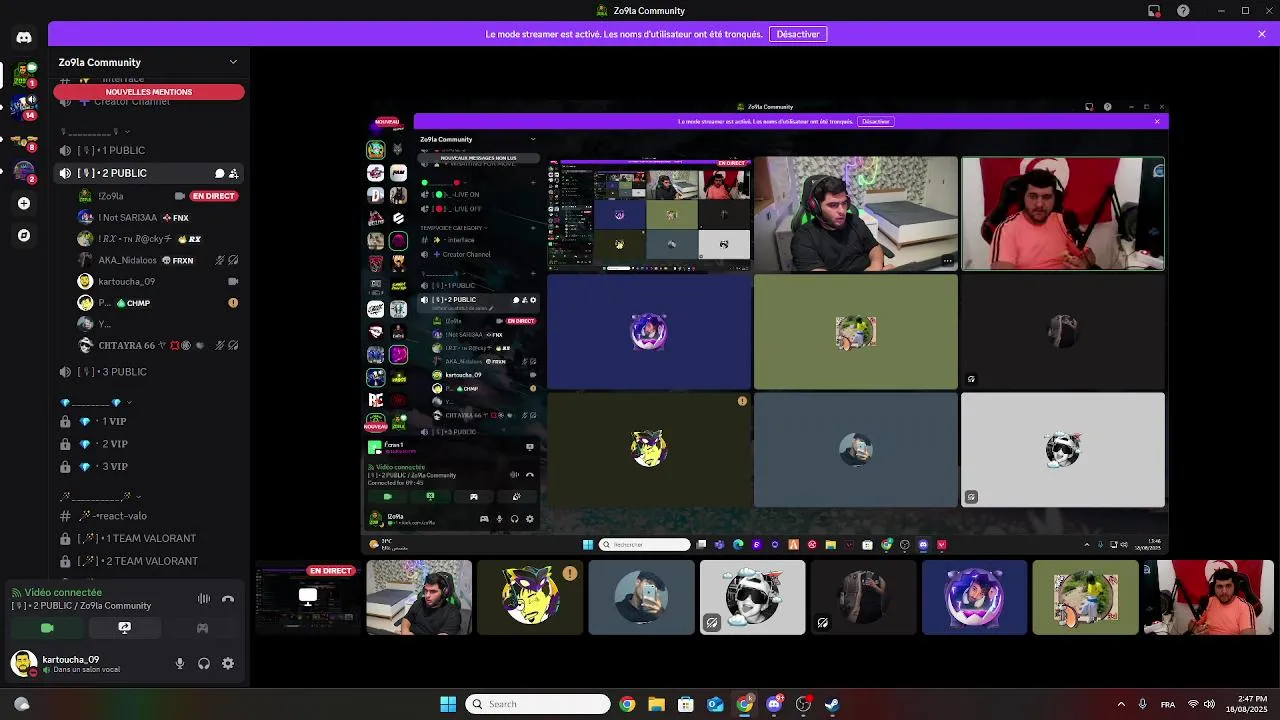Open FRA language switcher in taskbar
1280x720 pixels.
[1168, 704]
